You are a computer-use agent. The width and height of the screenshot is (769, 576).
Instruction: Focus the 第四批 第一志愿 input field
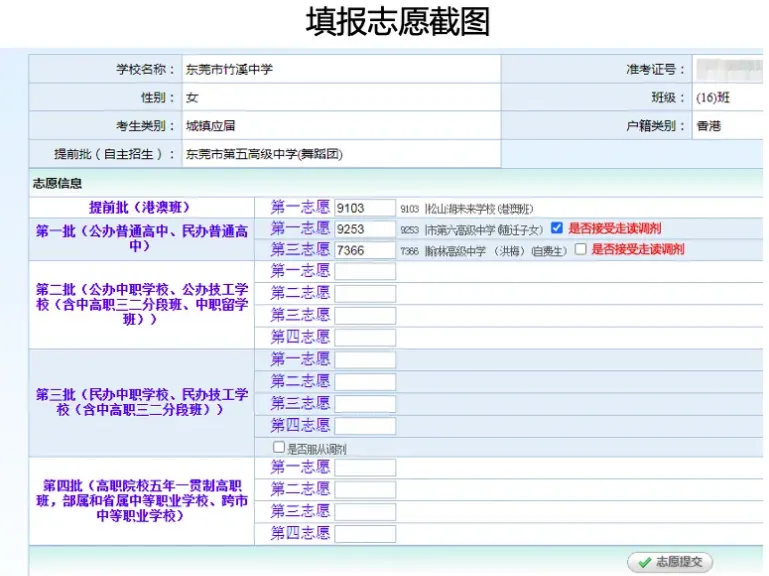coord(365,468)
